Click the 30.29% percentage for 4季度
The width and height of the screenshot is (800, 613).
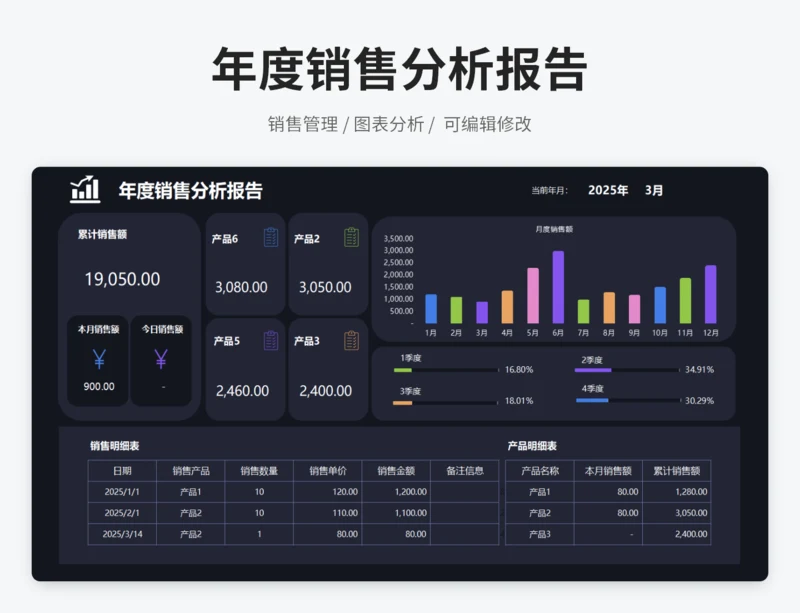[699, 401]
